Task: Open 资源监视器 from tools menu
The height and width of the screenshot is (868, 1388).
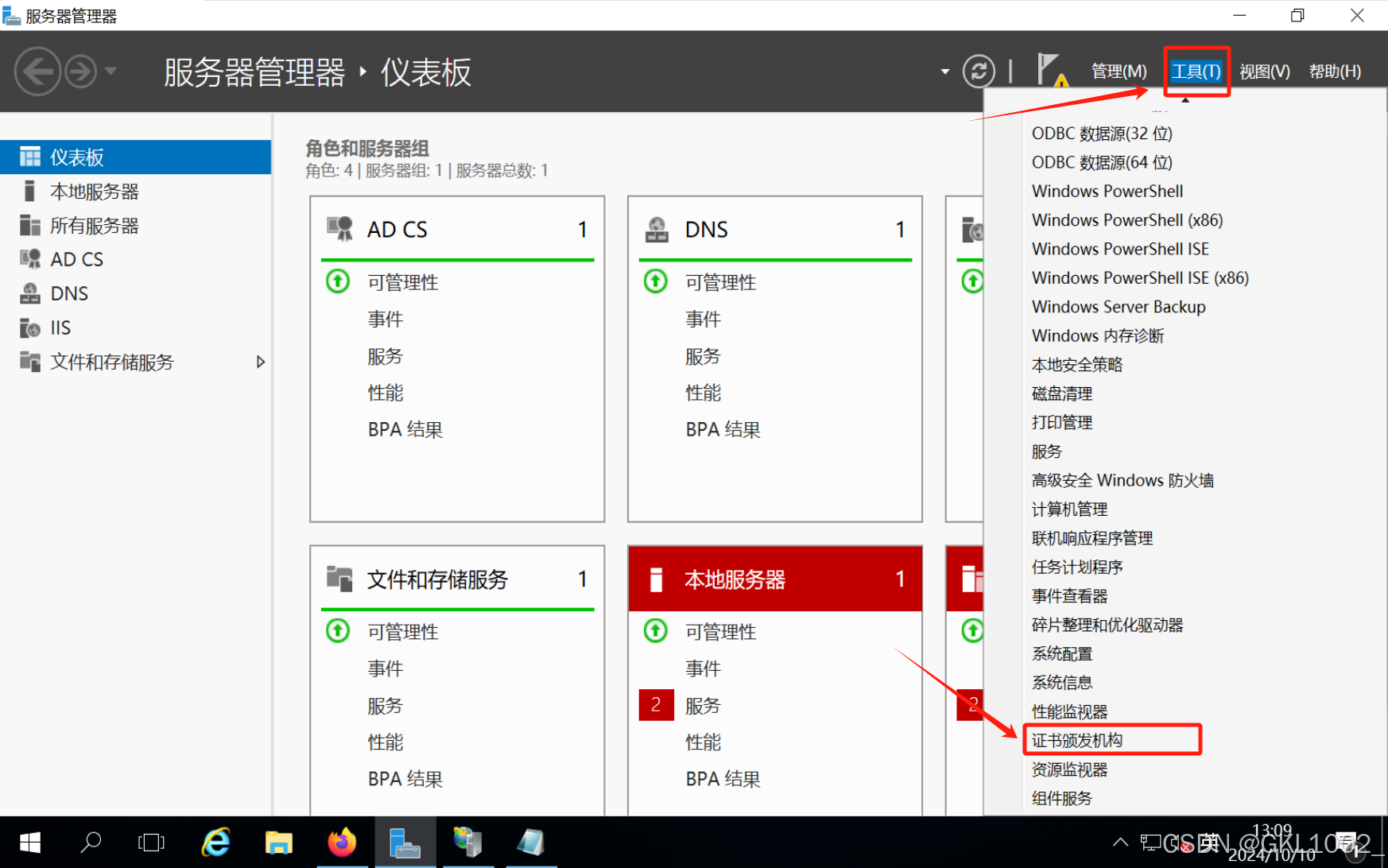Action: coord(1069,769)
